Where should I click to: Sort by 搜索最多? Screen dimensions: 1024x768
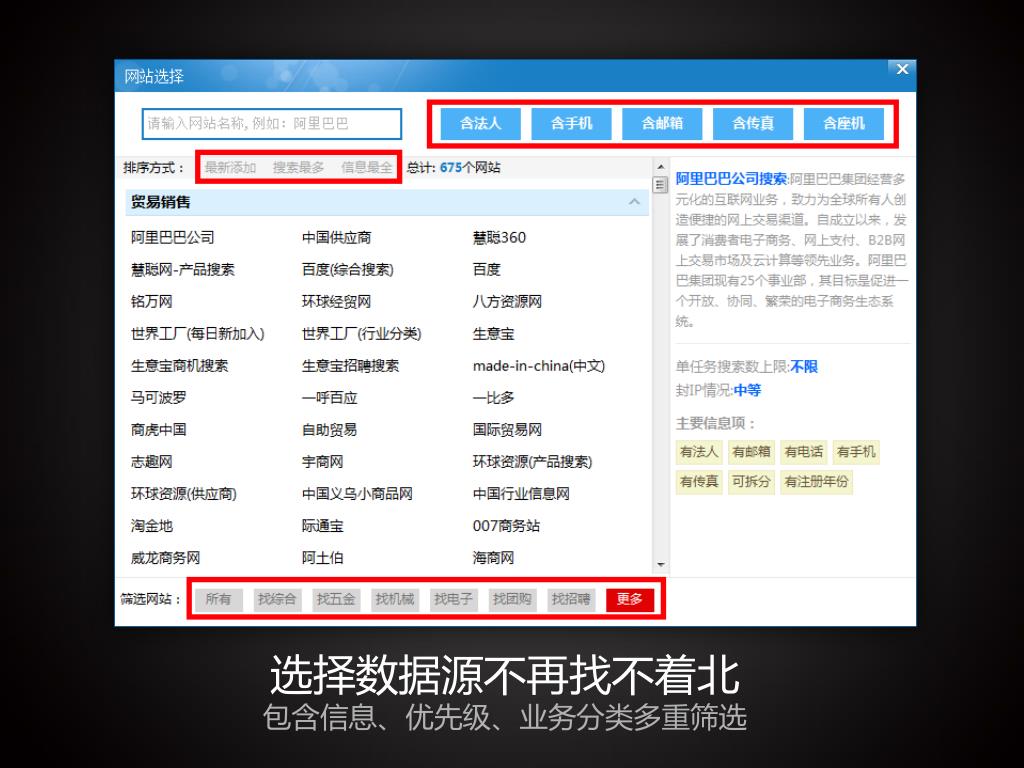coord(298,167)
